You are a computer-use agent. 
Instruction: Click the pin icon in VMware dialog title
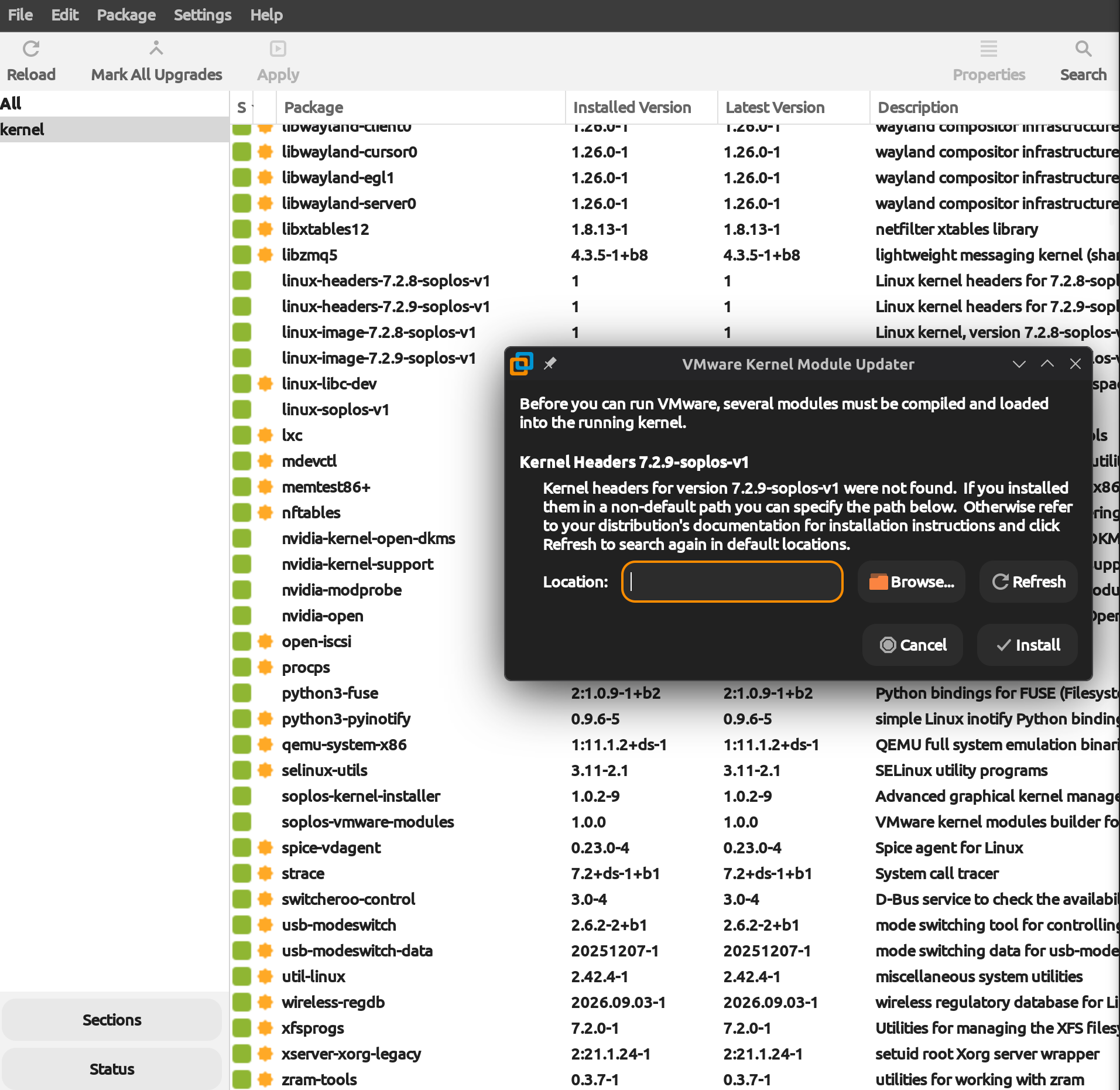click(x=550, y=364)
